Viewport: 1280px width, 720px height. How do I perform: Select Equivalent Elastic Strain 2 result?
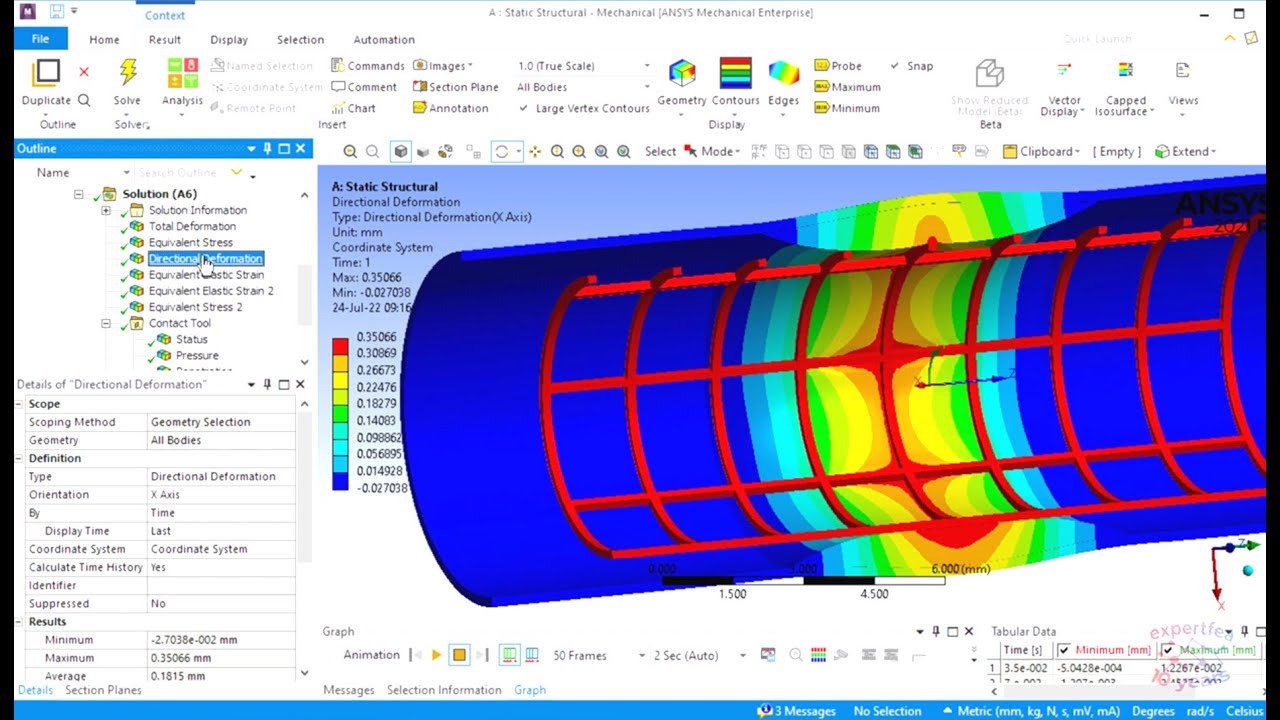click(x=211, y=291)
